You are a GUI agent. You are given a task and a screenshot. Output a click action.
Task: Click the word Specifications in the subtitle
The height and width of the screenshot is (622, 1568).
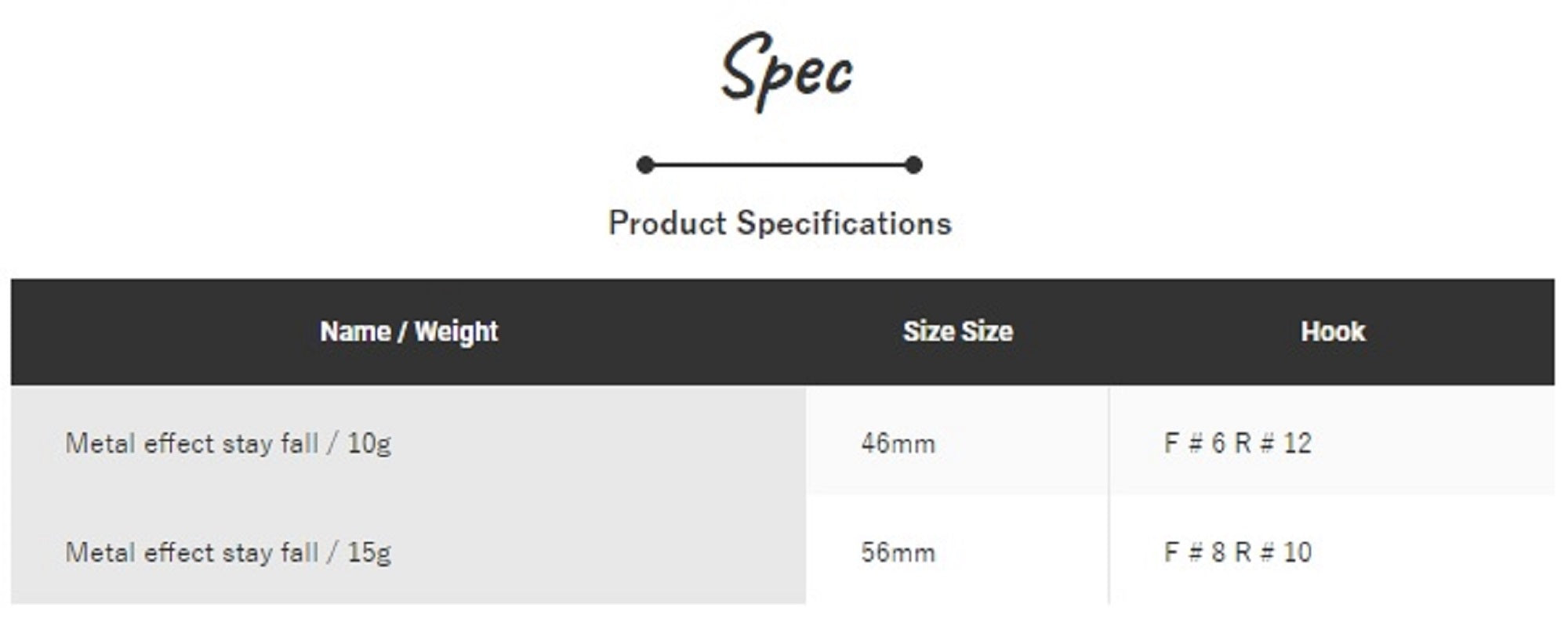click(x=844, y=223)
